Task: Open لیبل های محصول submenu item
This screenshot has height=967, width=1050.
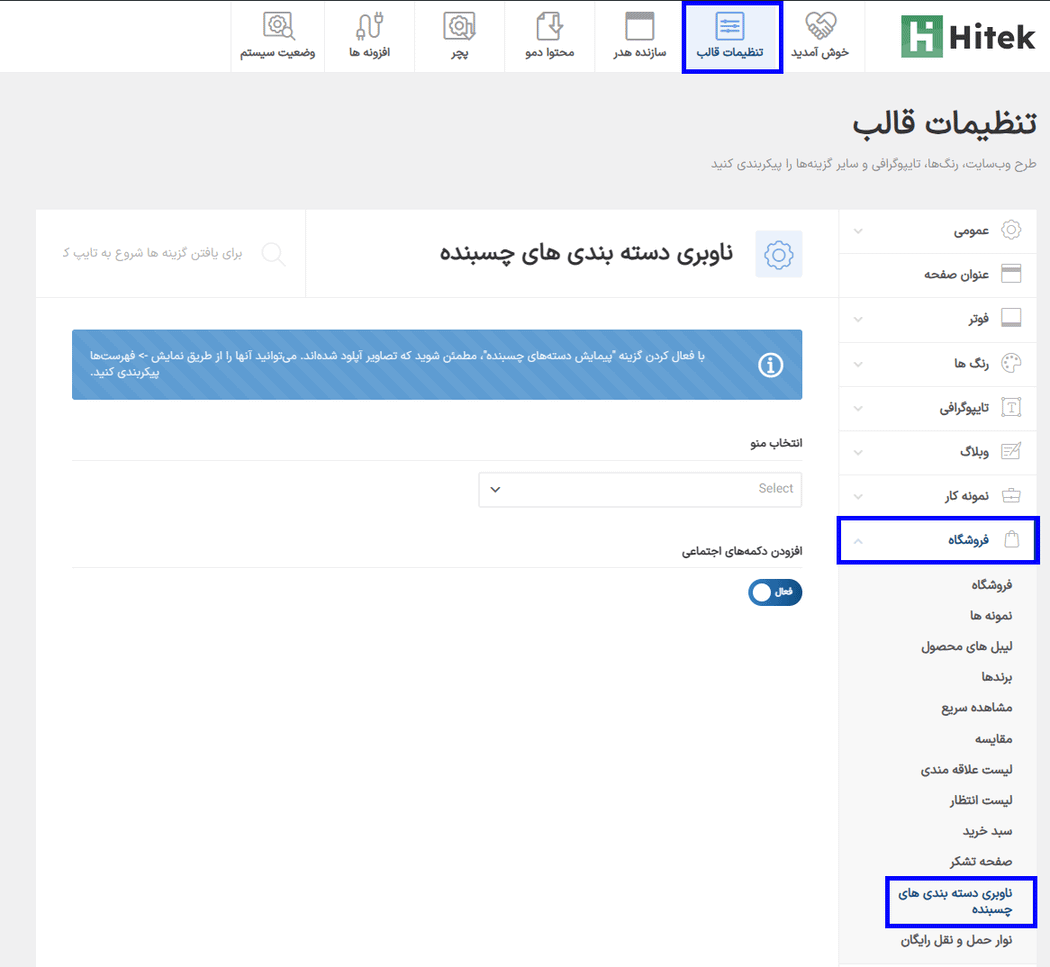Action: click(x=966, y=646)
